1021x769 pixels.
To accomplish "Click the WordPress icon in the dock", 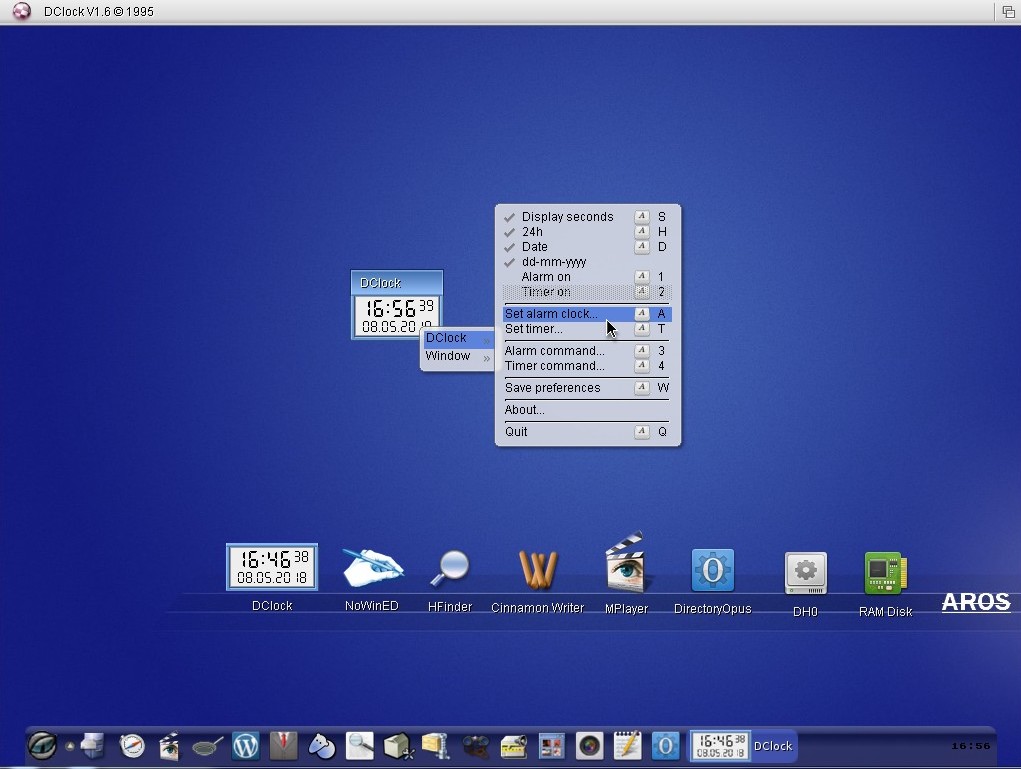I will (245, 745).
